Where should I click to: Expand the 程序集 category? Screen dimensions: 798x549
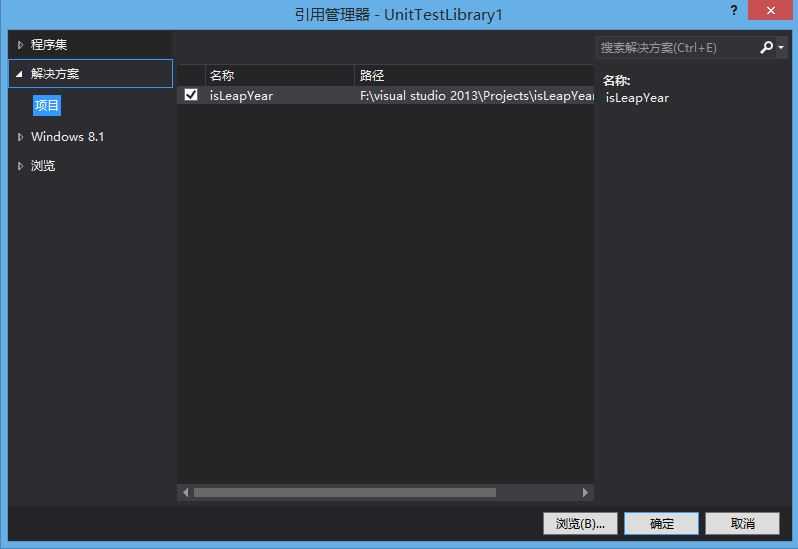(20, 45)
